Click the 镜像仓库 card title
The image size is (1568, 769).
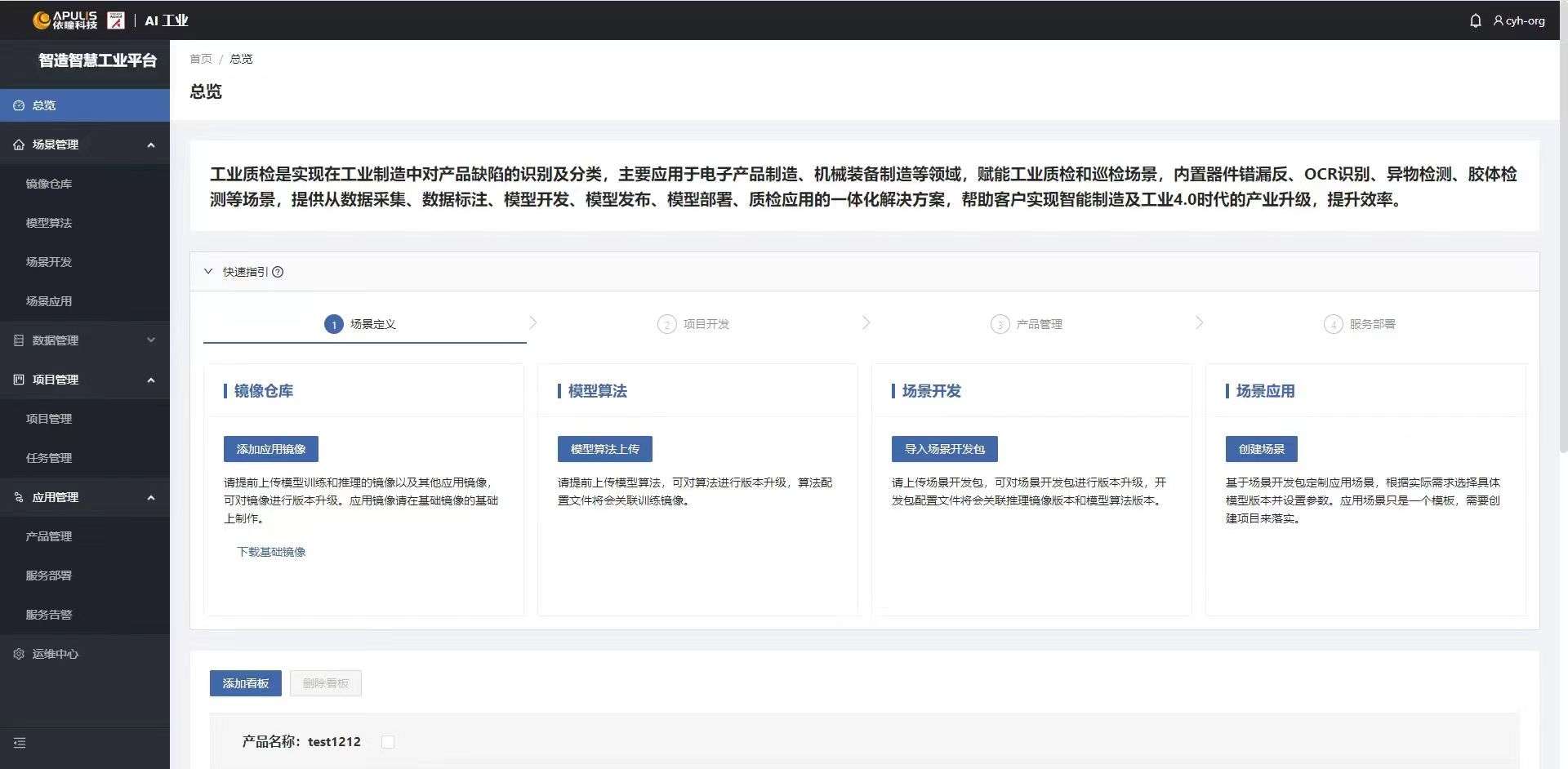(264, 391)
